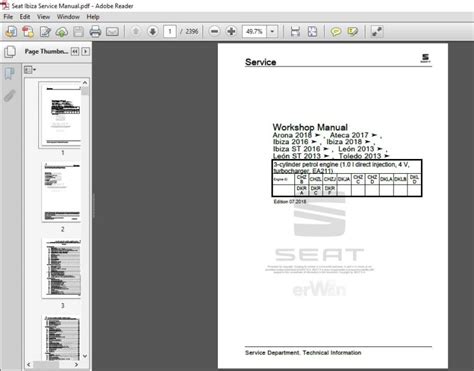Toggle read mode full screen icon
474x371 pixels.
pyautogui.click(x=377, y=32)
